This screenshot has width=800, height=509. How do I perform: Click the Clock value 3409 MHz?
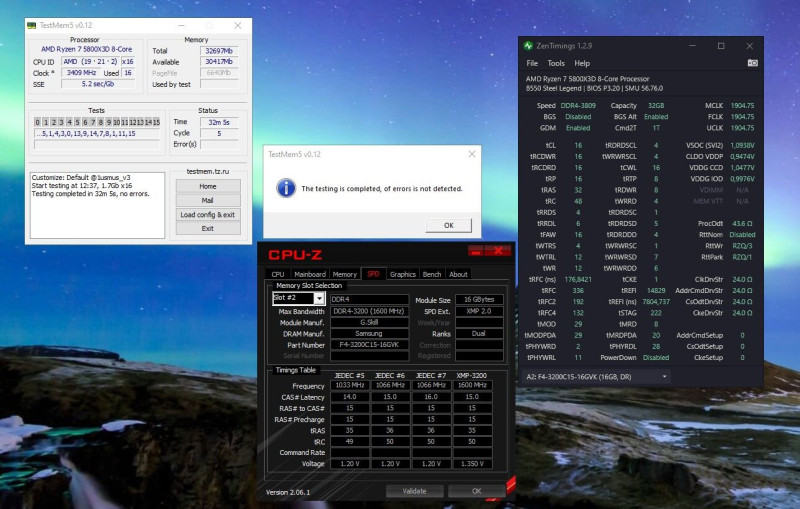tap(81, 72)
